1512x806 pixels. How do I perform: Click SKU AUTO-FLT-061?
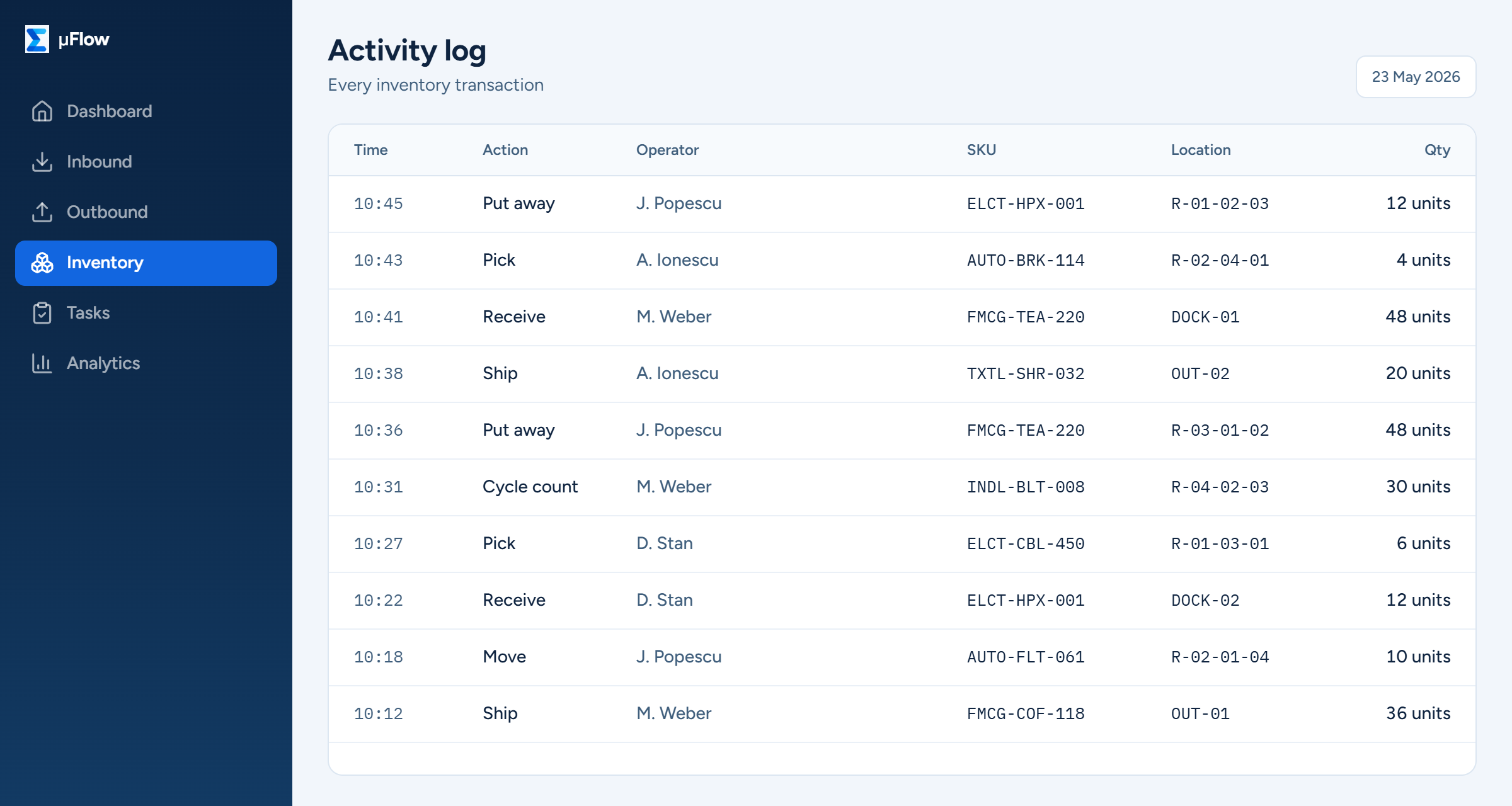point(1026,657)
